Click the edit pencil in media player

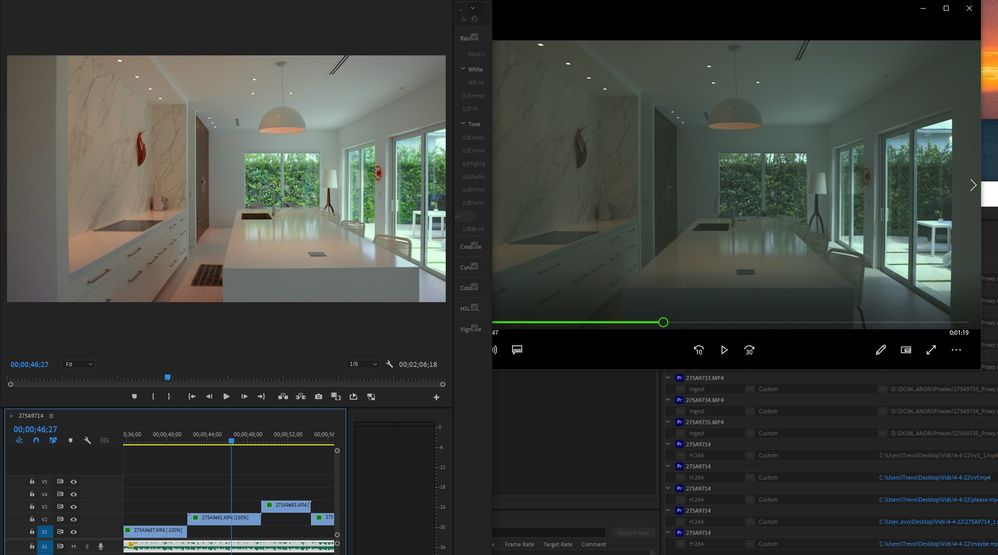[880, 350]
